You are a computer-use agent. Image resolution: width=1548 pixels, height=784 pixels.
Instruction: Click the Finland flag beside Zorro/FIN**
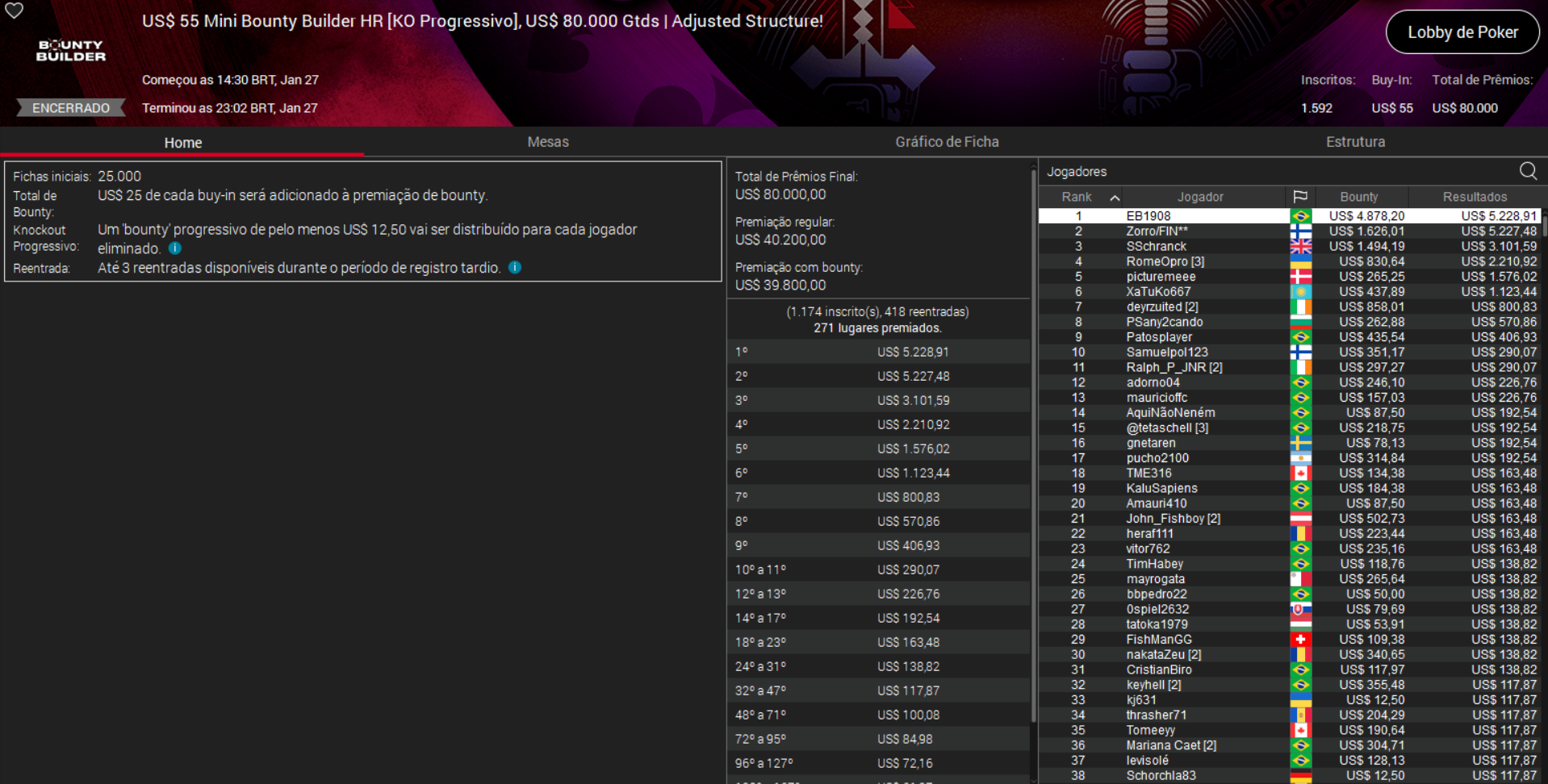(x=1300, y=231)
